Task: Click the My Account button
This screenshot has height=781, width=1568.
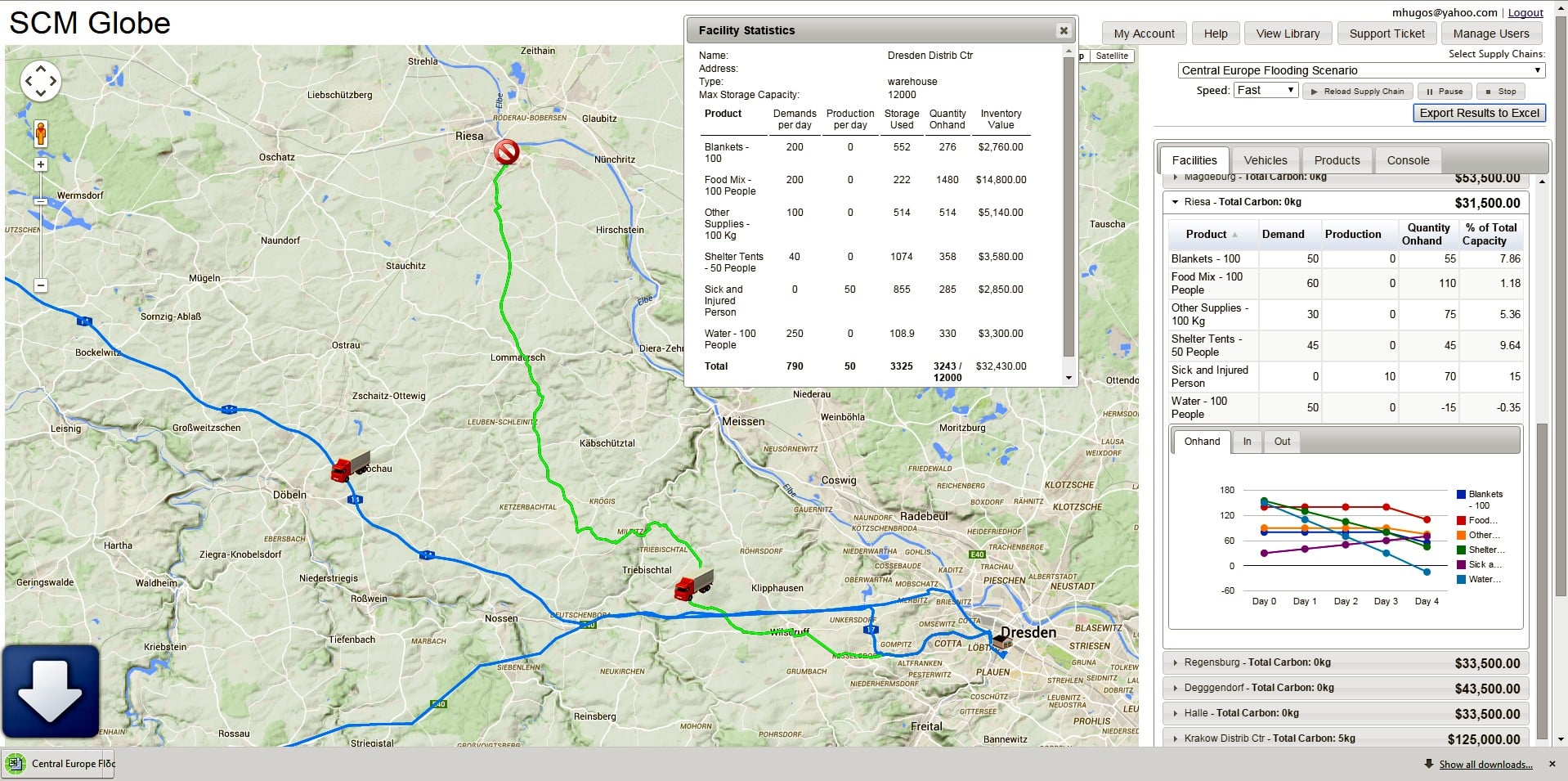Action: pyautogui.click(x=1144, y=34)
